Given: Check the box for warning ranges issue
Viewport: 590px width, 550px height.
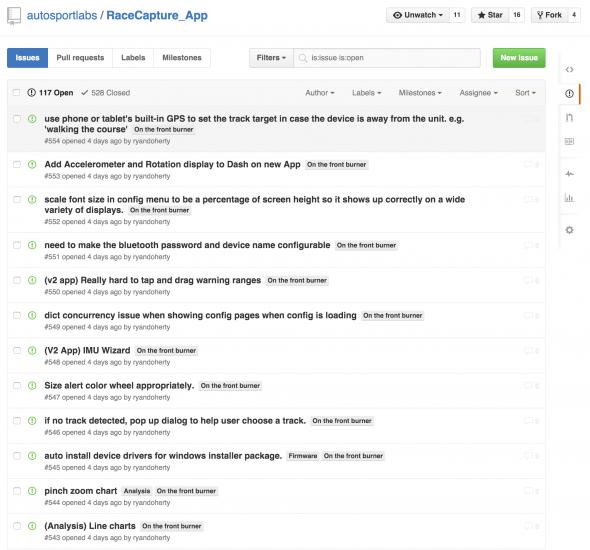Looking at the screenshot, I should (x=17, y=280).
